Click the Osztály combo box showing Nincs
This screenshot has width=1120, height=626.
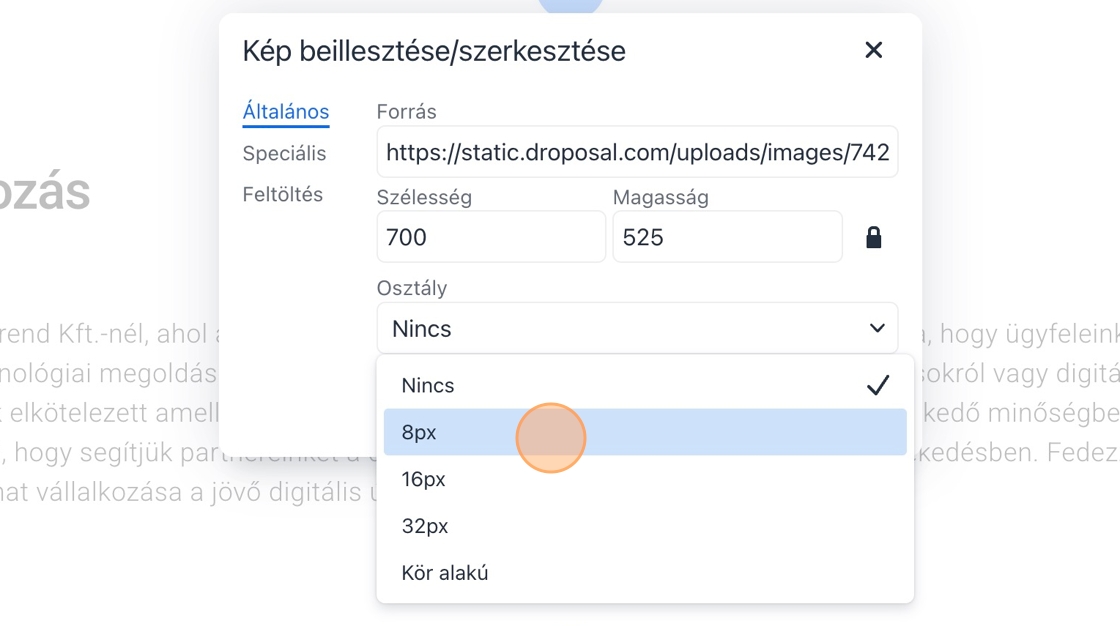tap(620, 328)
